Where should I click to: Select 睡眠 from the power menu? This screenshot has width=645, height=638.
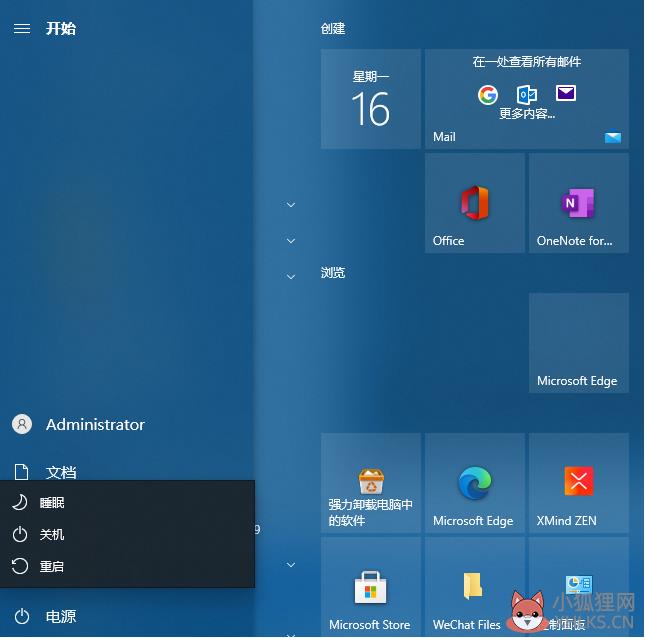(128, 502)
